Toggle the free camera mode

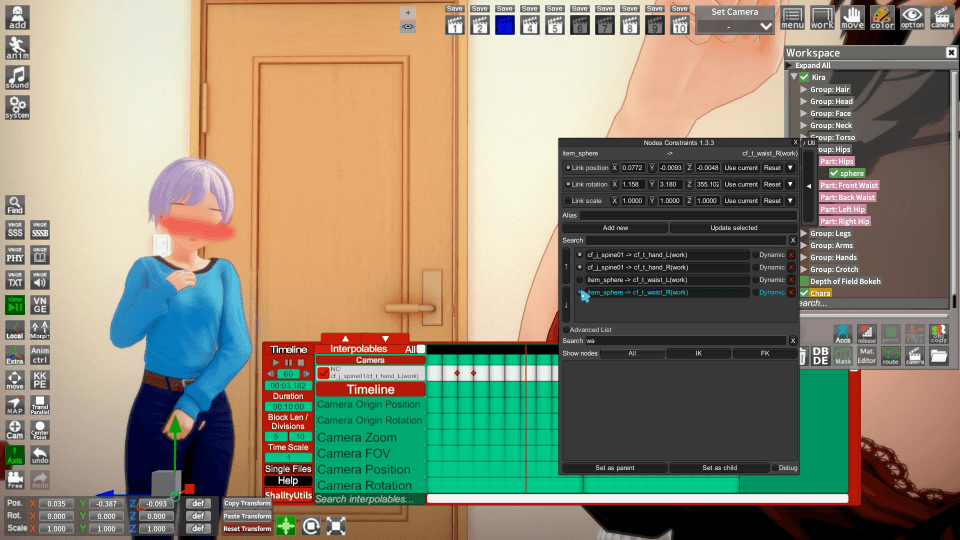point(15,480)
